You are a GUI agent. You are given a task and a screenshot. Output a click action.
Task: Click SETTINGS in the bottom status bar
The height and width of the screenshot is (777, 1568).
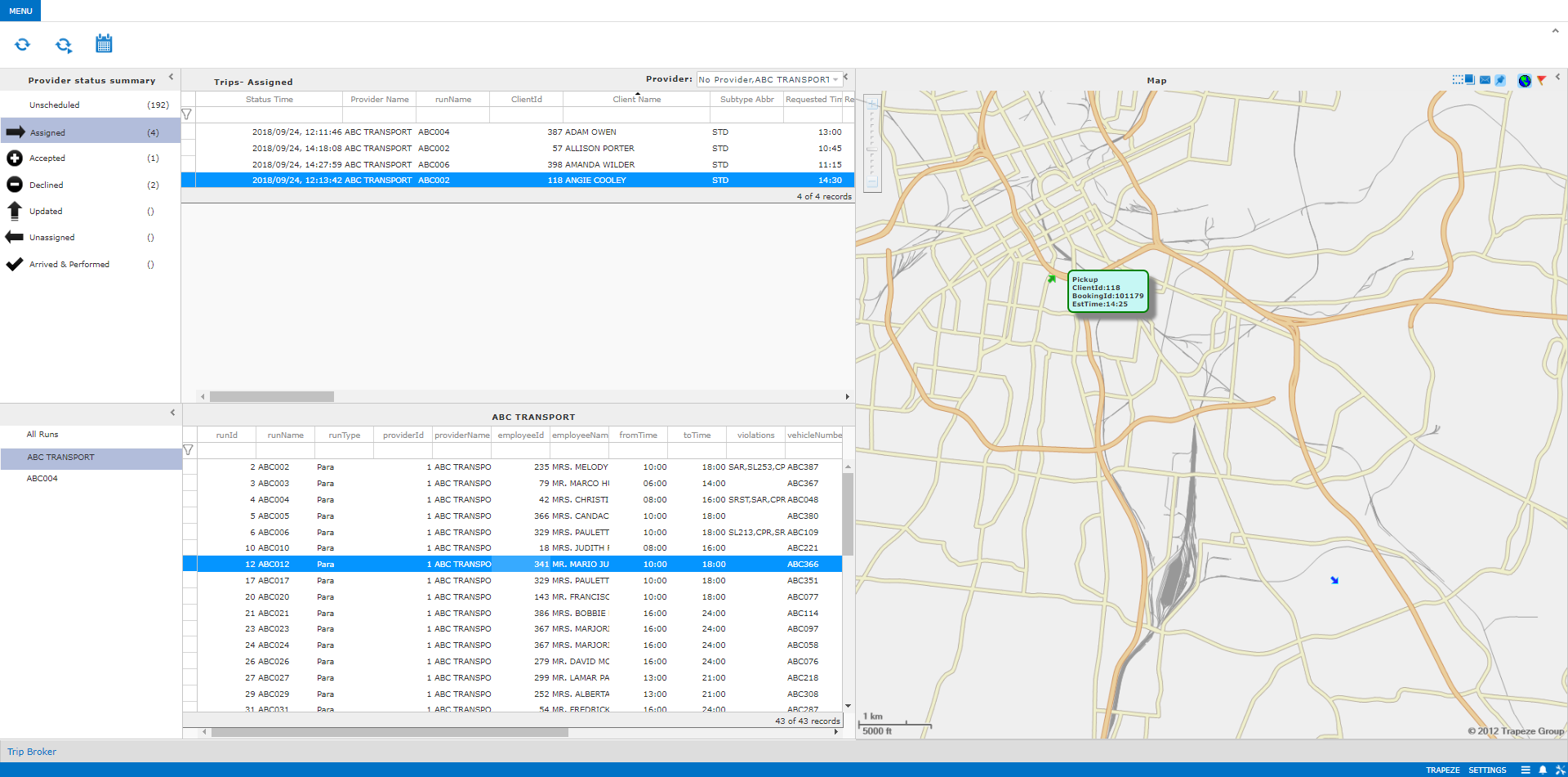[x=1486, y=770]
